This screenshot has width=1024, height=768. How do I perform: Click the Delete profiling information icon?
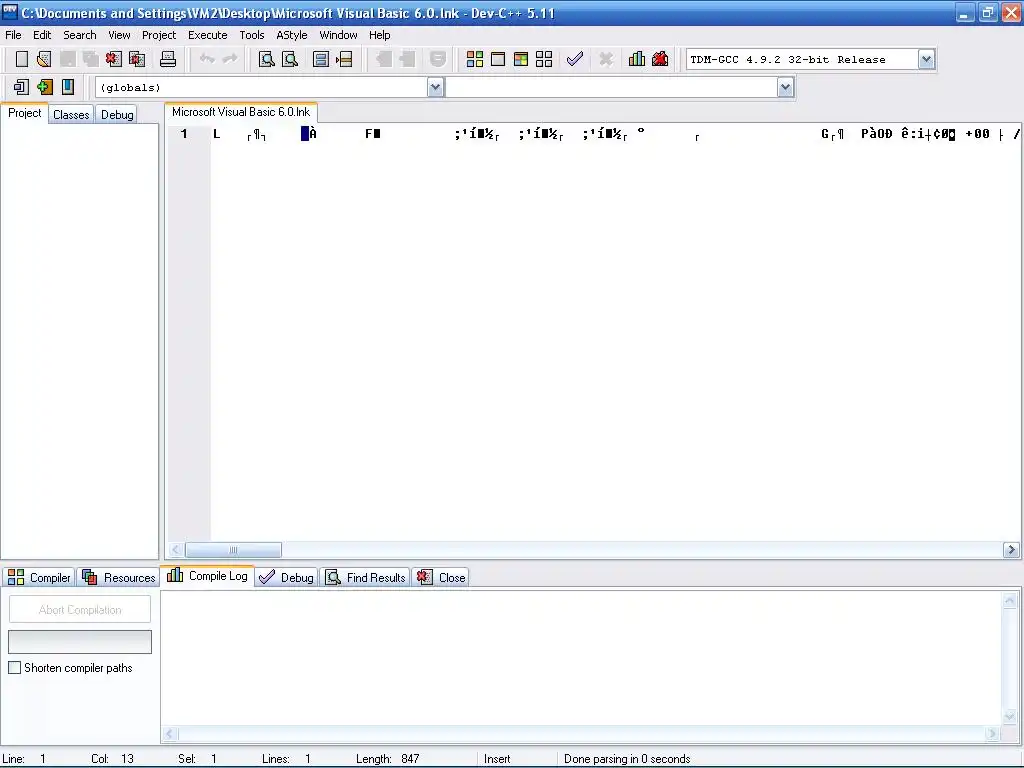click(x=660, y=59)
